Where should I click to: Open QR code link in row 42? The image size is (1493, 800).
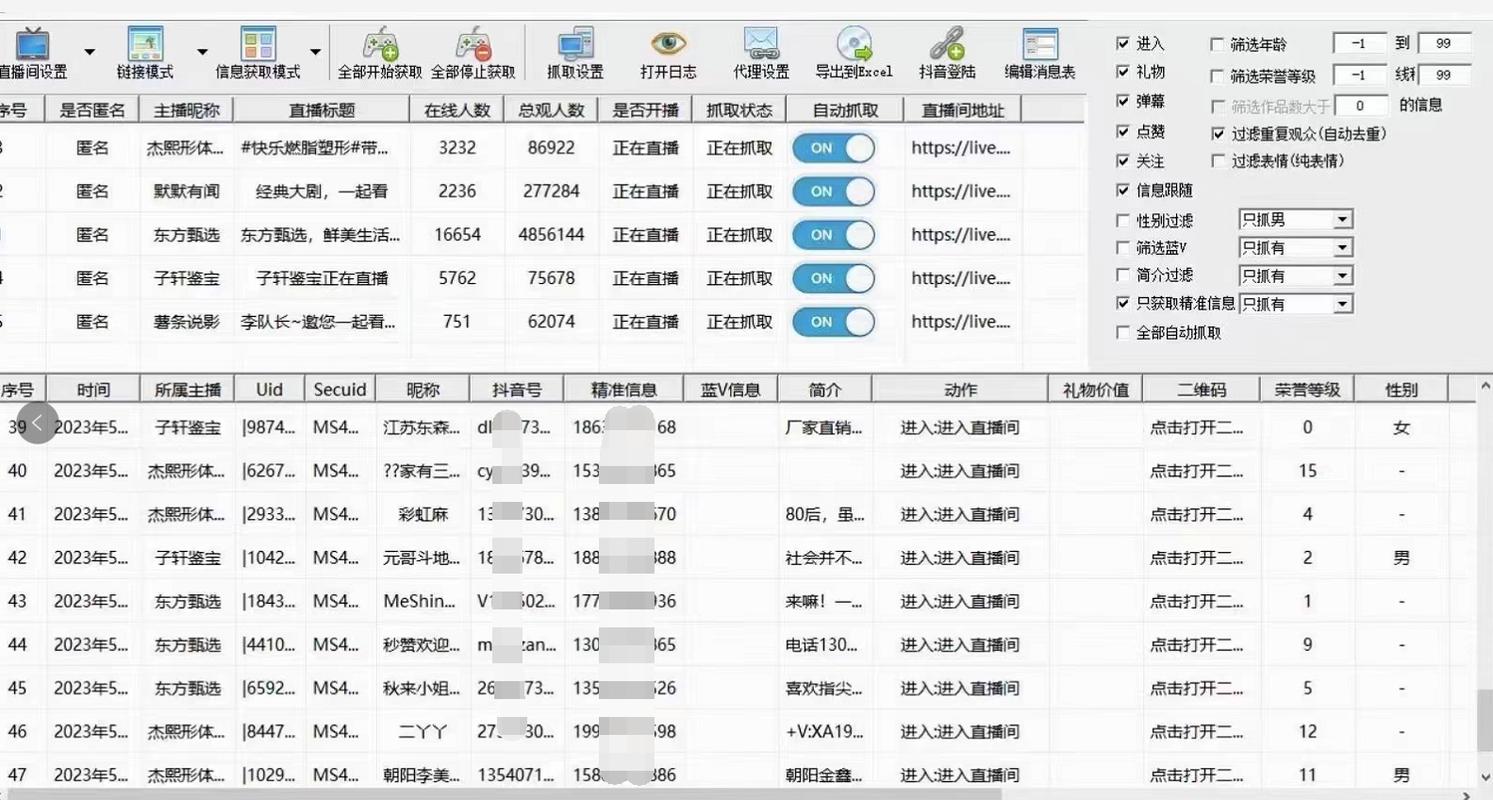[1197, 558]
